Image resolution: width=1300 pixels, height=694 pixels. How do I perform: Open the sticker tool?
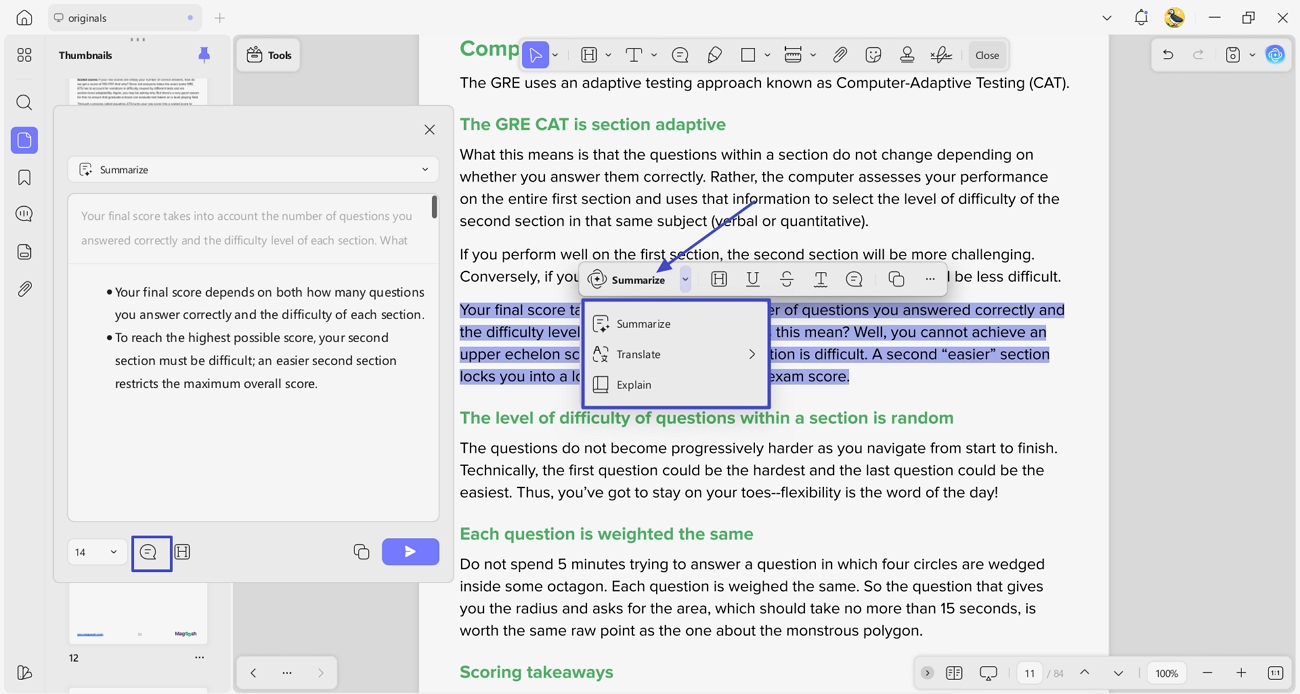(x=873, y=55)
